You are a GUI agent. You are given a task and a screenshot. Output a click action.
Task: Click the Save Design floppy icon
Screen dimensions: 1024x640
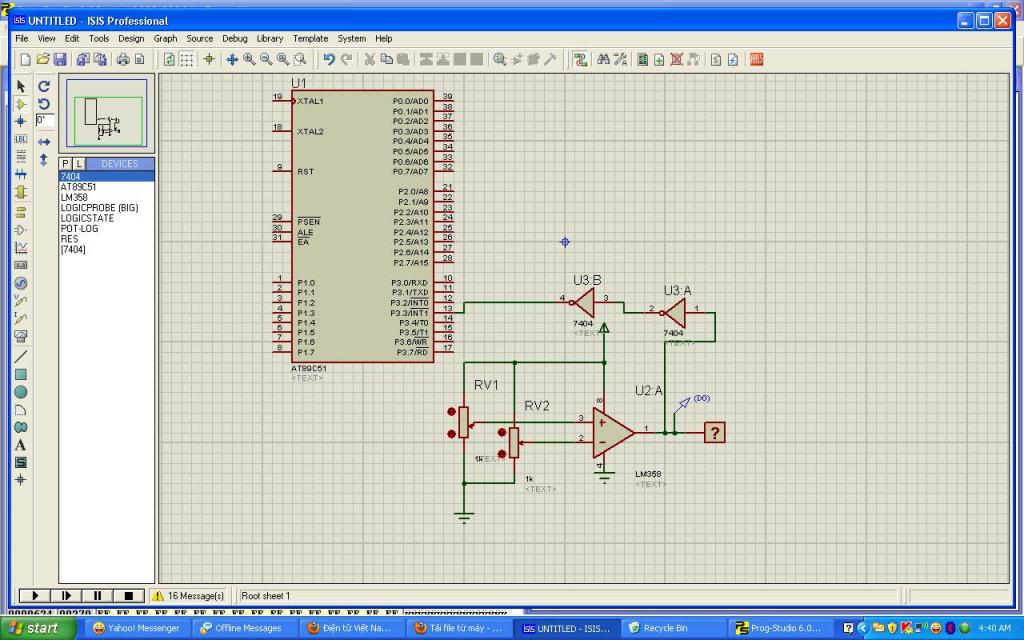[x=60, y=60]
